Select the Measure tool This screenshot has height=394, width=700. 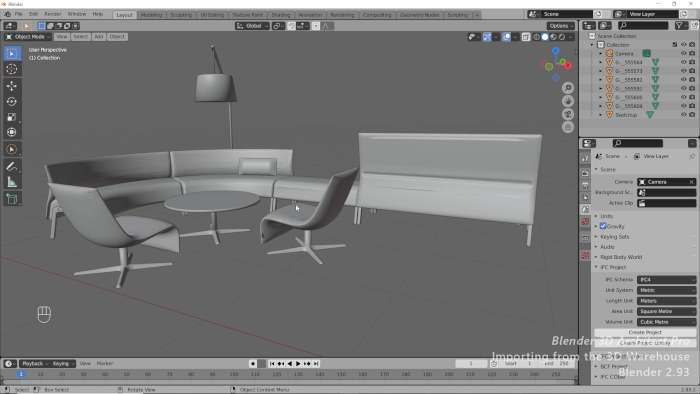coord(12,182)
